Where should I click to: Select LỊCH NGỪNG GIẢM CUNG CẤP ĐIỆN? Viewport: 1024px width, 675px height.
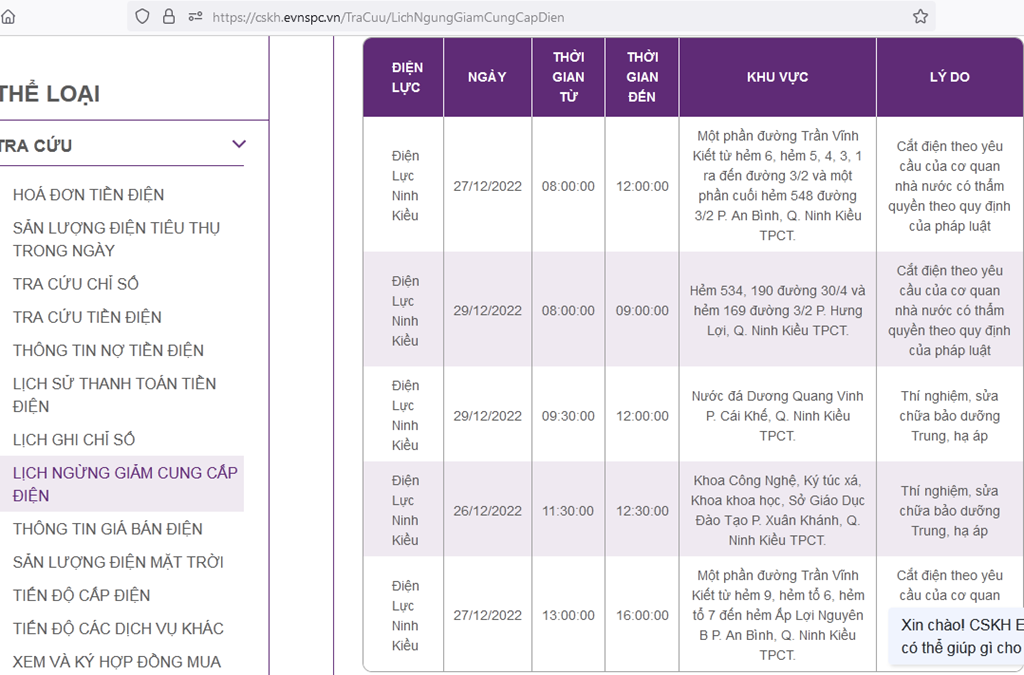125,484
